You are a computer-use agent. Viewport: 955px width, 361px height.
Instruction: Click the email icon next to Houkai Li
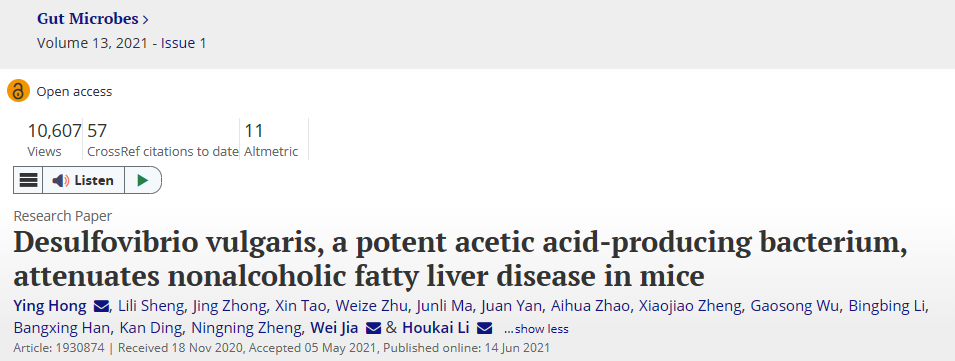point(484,329)
